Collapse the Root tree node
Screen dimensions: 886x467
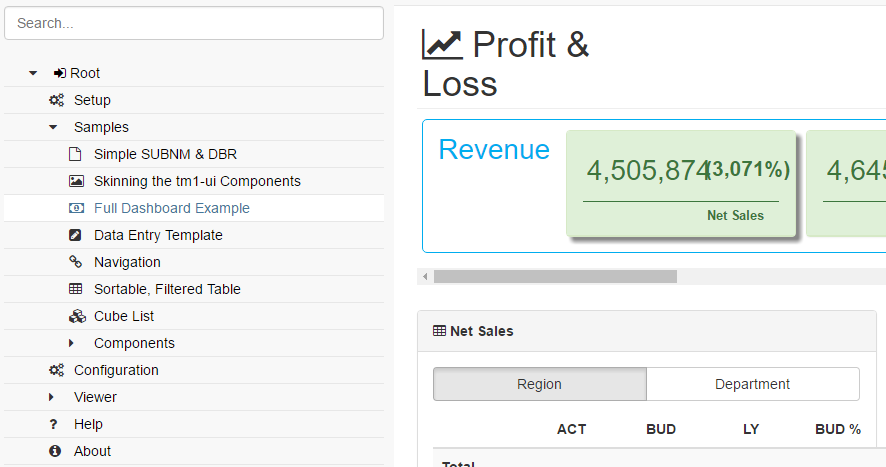pos(33,73)
